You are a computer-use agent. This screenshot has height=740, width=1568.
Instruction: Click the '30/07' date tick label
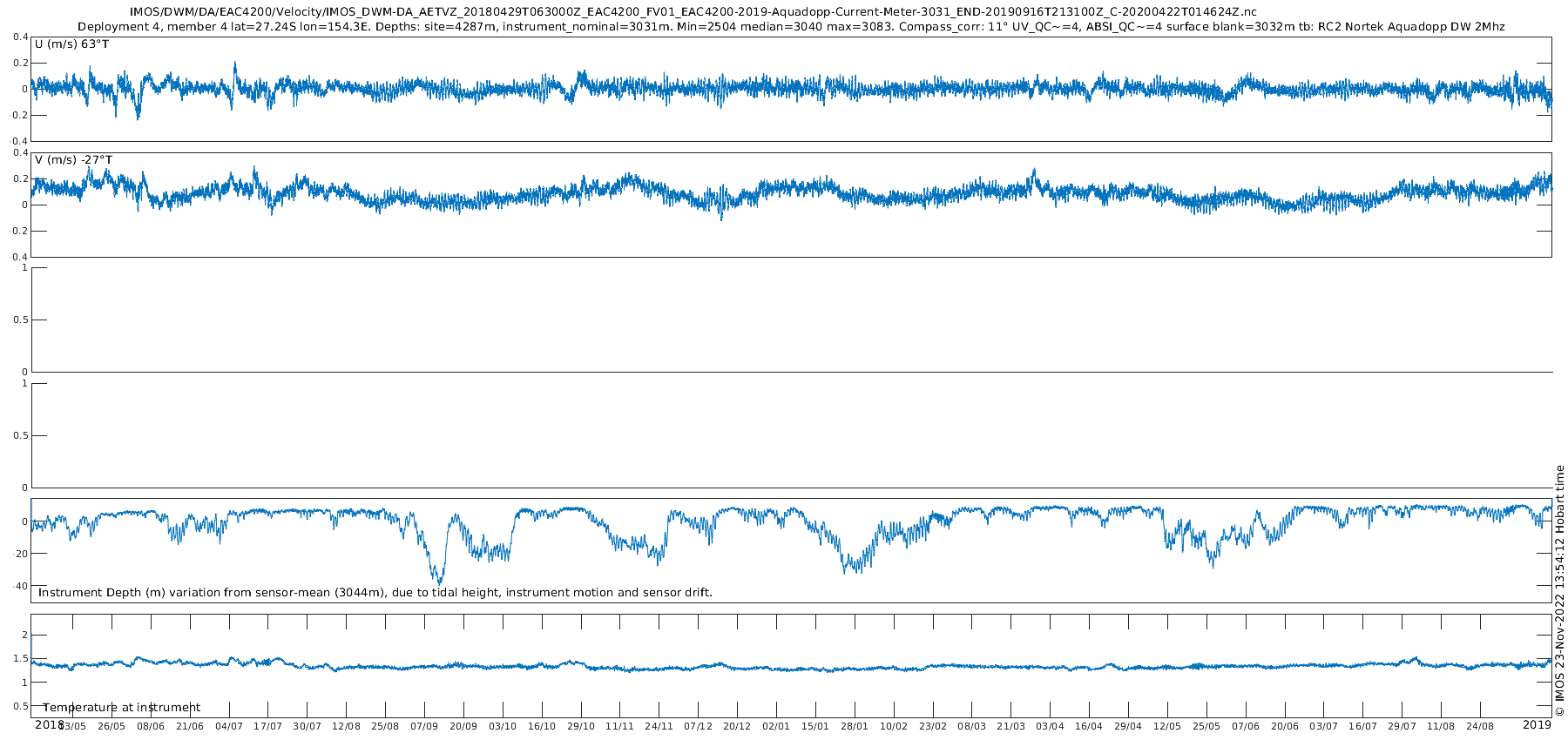tap(308, 726)
